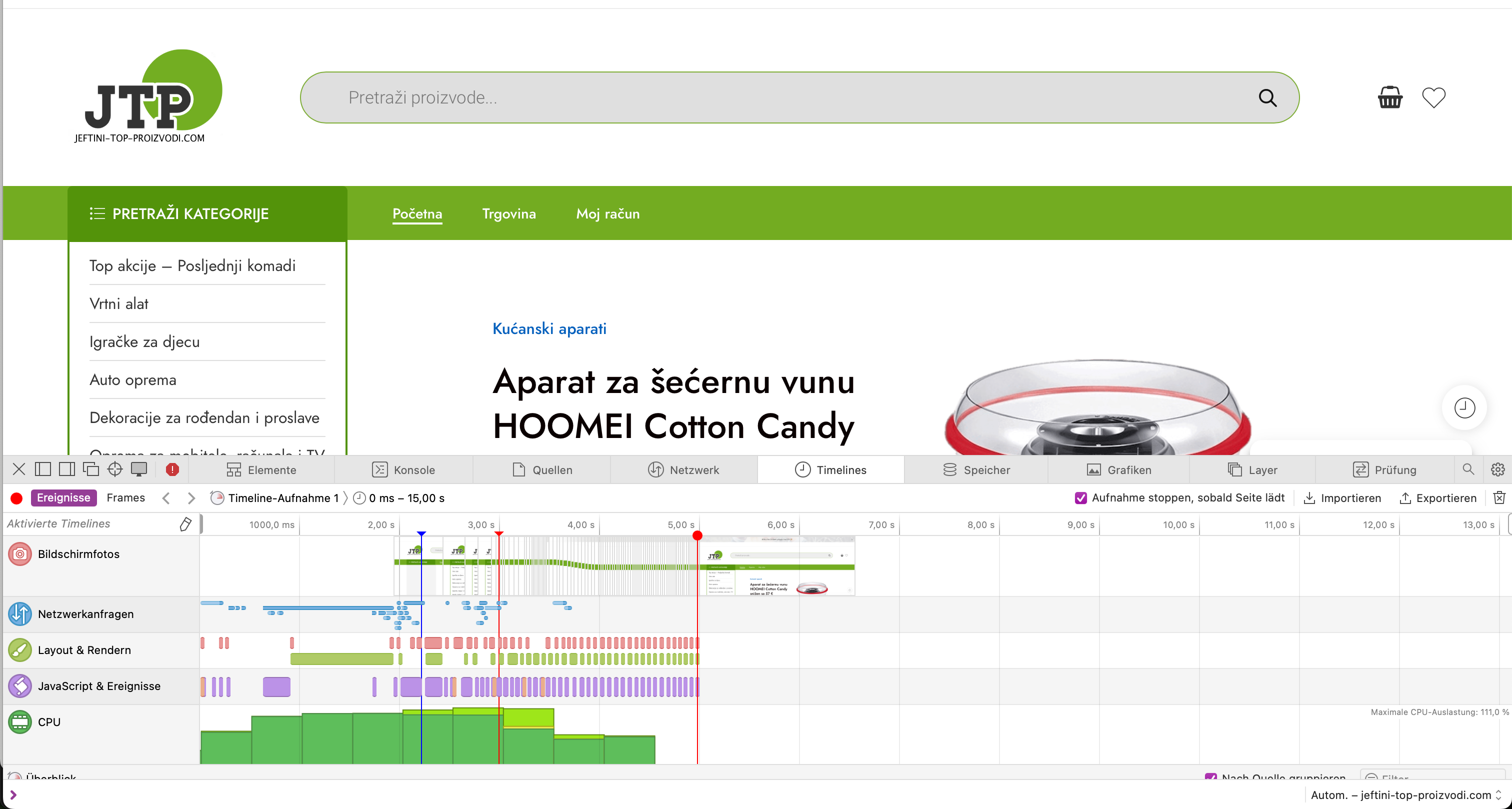This screenshot has height=809, width=1512.
Task: Open 'Top akcije – Posljednji komadi' category
Action: tap(192, 265)
